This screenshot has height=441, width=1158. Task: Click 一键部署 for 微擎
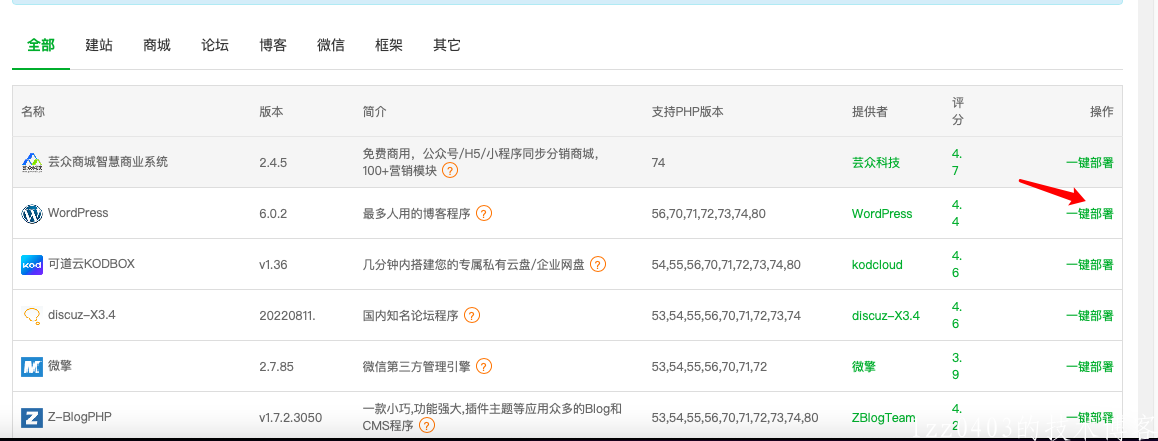click(1089, 366)
